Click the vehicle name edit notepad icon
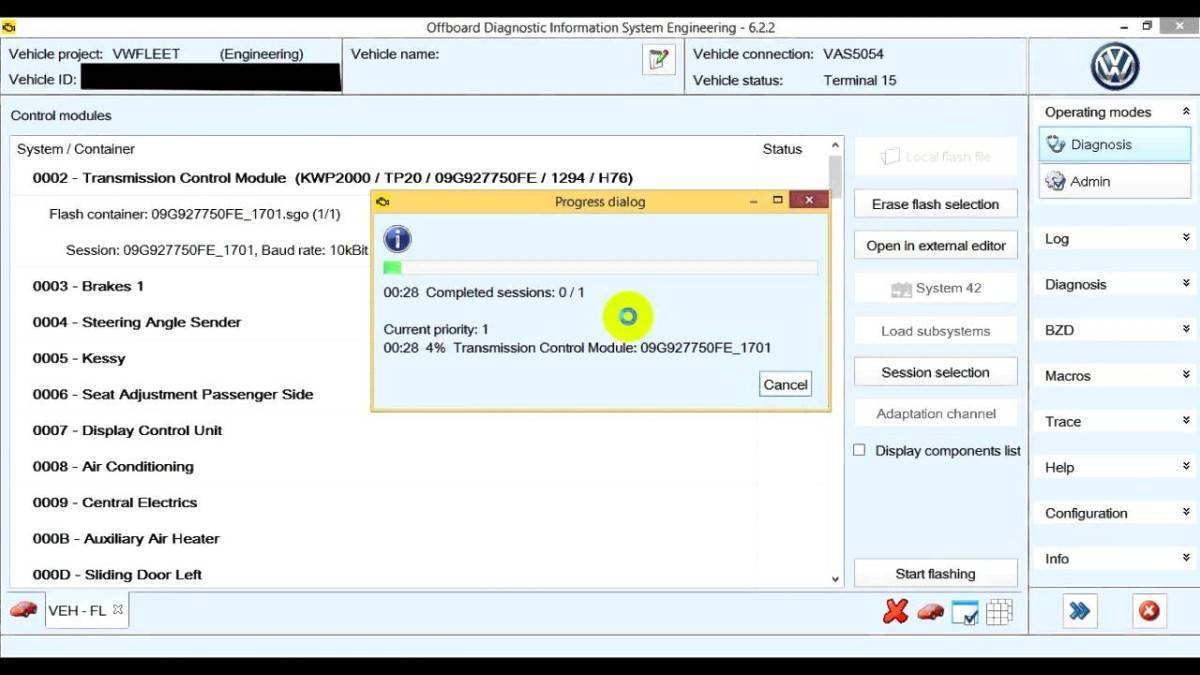Image resolution: width=1200 pixels, height=675 pixels. point(658,60)
